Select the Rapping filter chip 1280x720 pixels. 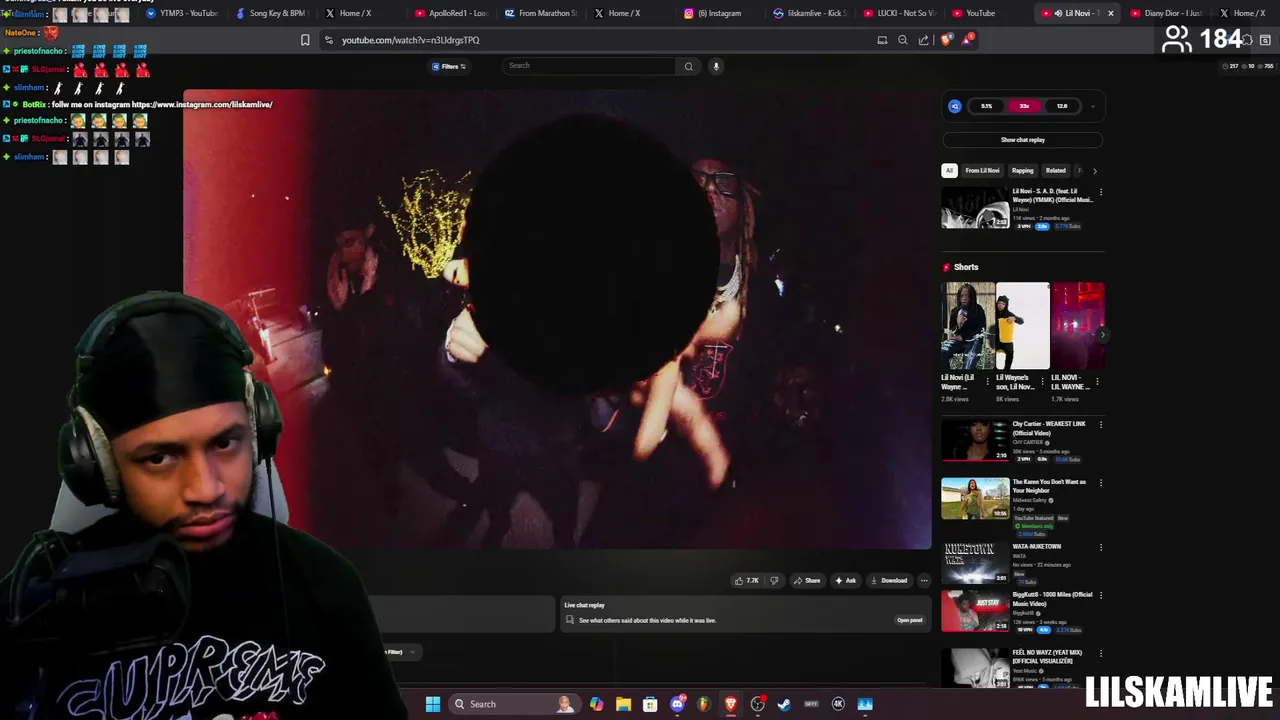coord(1022,171)
